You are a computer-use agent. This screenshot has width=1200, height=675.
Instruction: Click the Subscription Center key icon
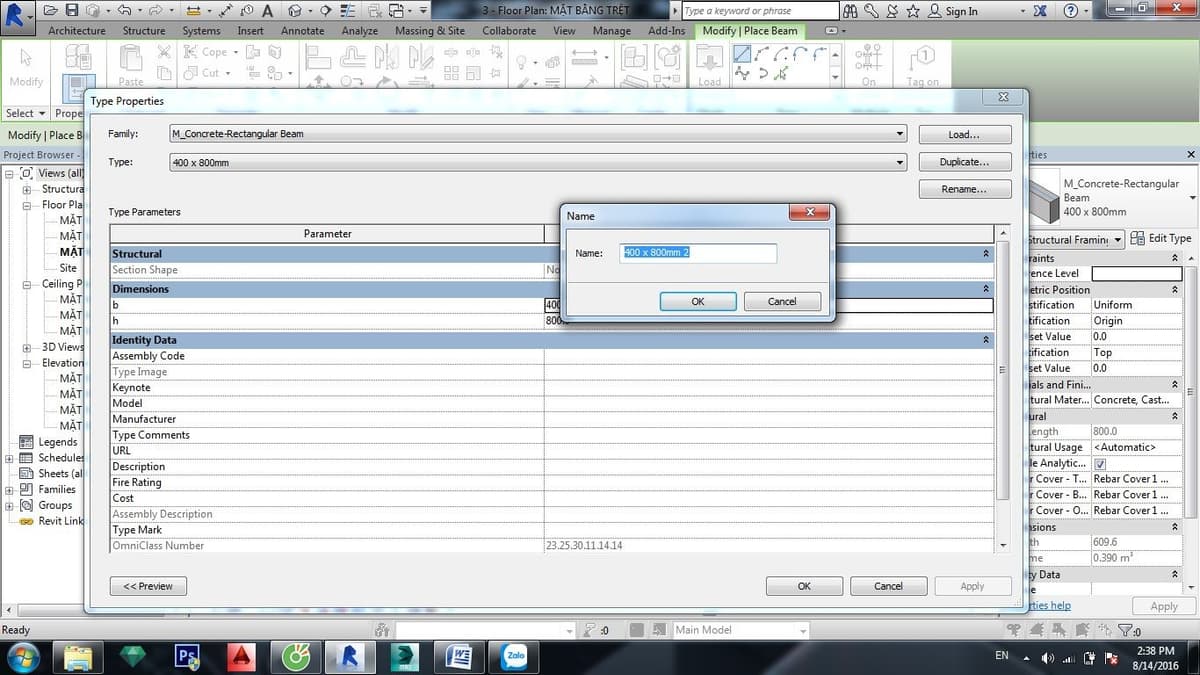click(872, 11)
